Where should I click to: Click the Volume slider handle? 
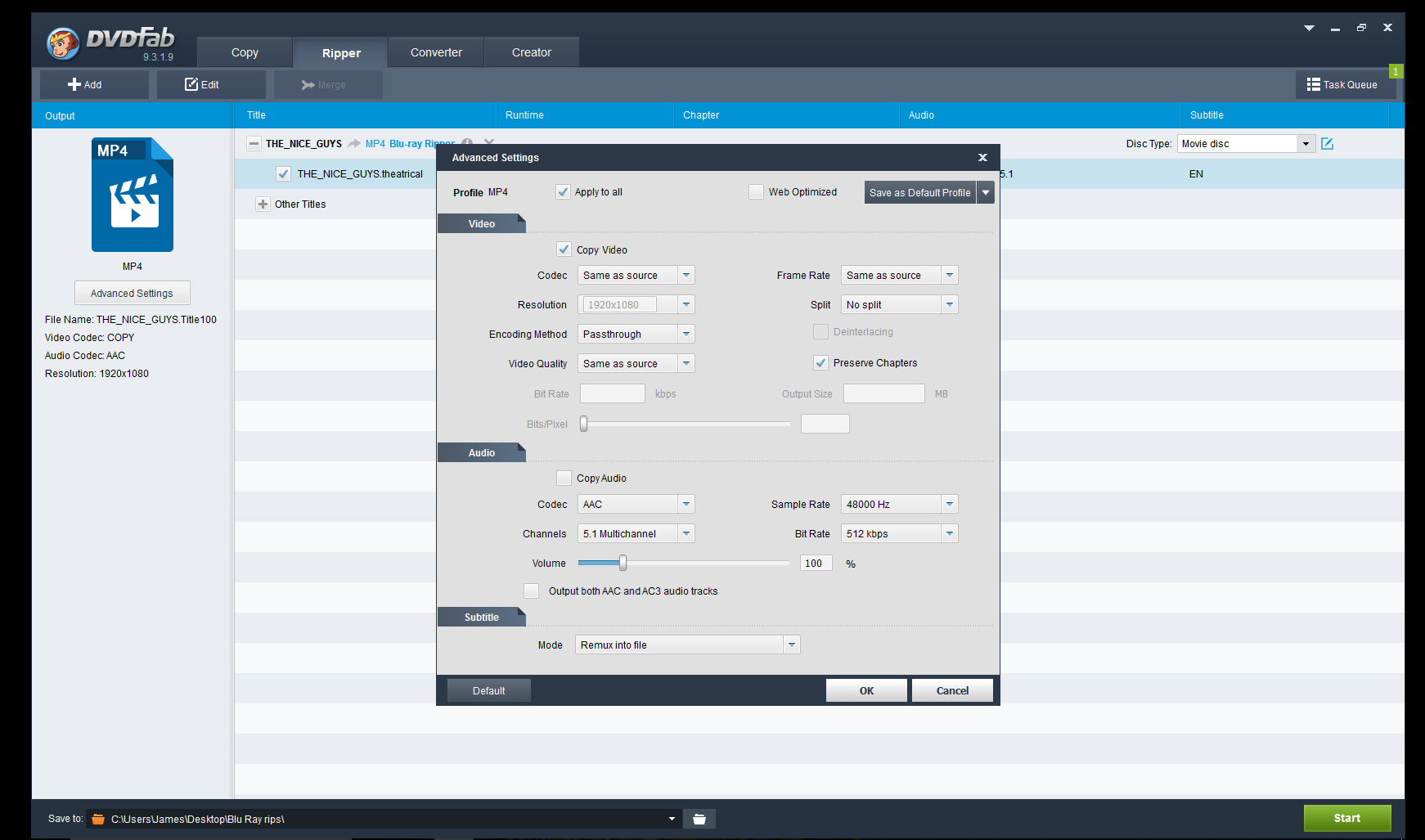tap(623, 563)
